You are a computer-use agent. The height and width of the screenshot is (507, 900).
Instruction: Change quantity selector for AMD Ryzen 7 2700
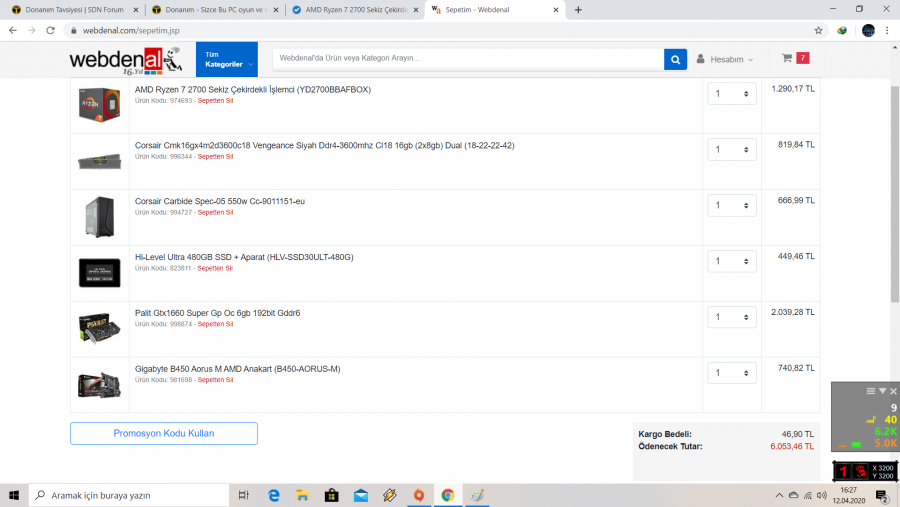coord(732,94)
